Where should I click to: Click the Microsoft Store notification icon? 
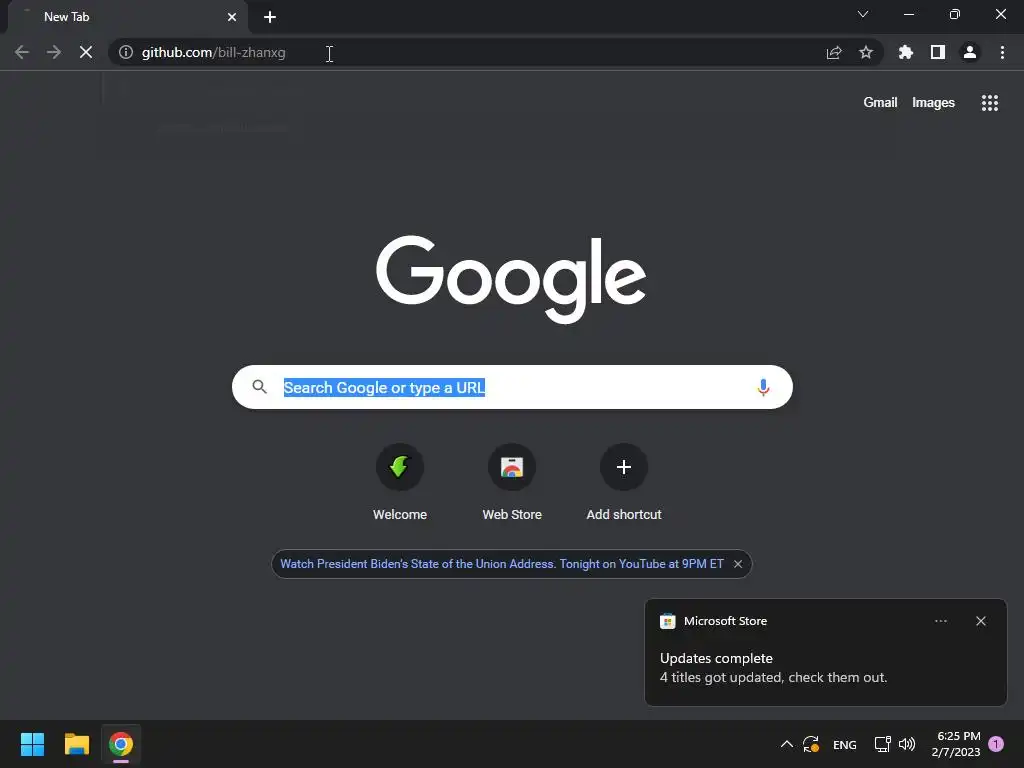click(667, 621)
